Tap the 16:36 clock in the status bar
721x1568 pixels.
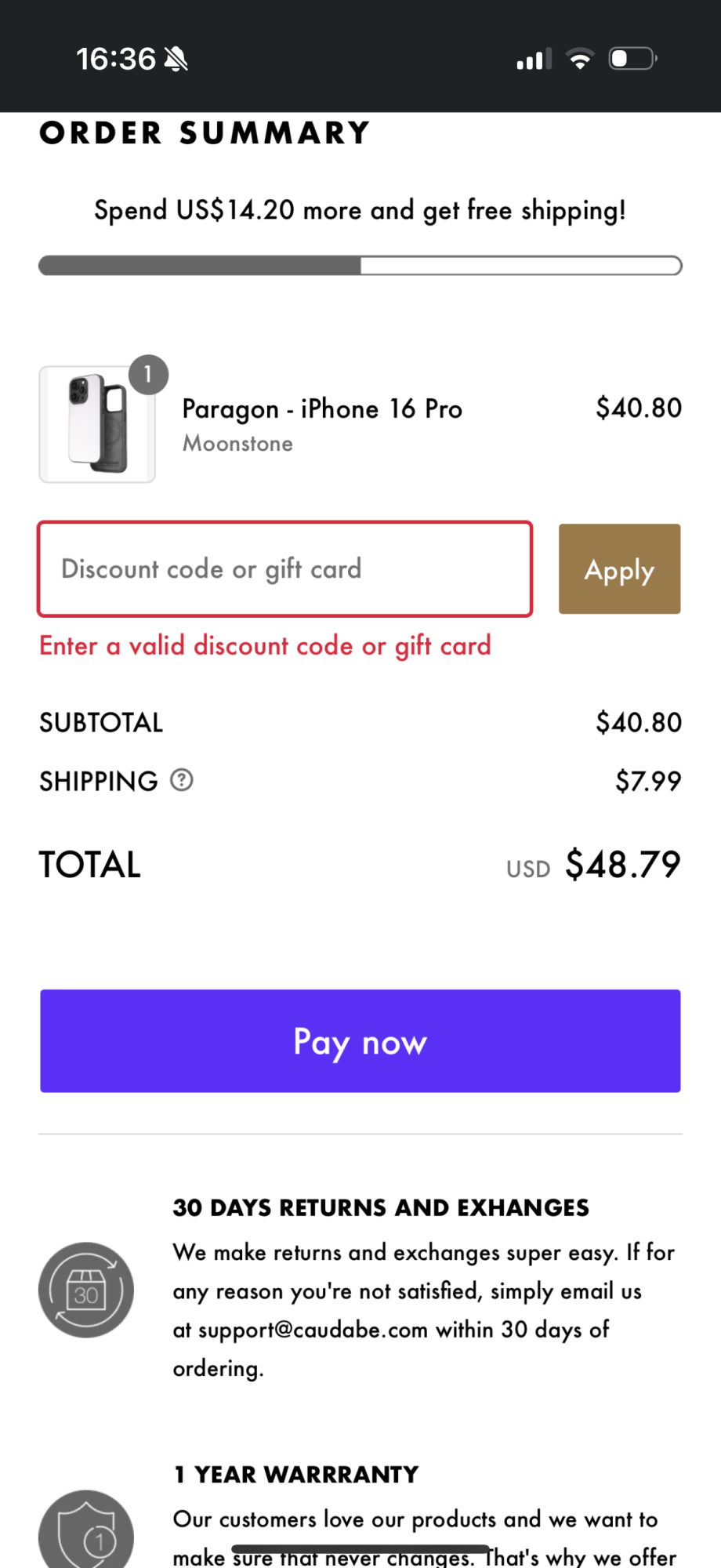116,59
